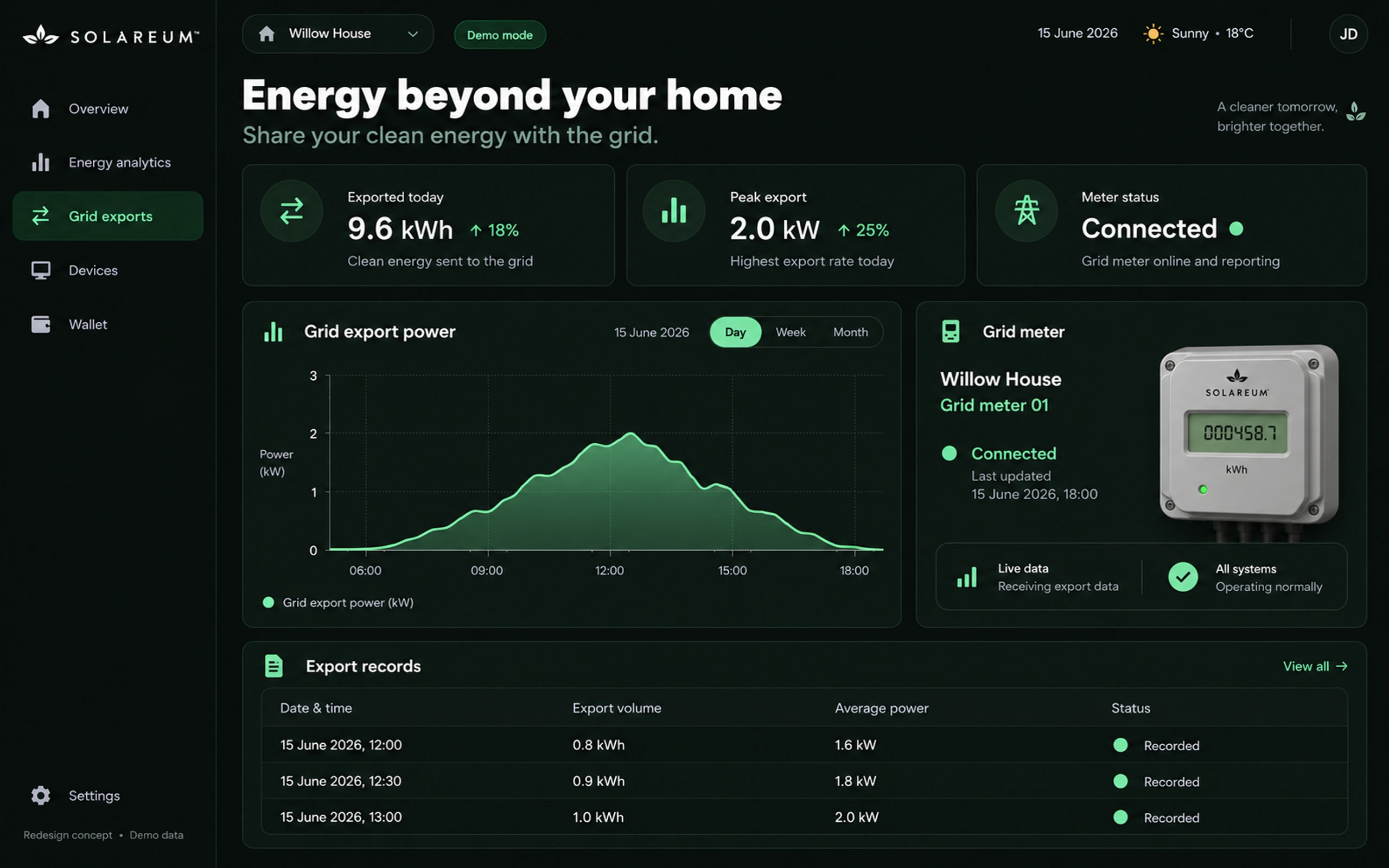Click the 15 June 2026, 12:30 record
1389x868 pixels.
pyautogui.click(x=804, y=781)
